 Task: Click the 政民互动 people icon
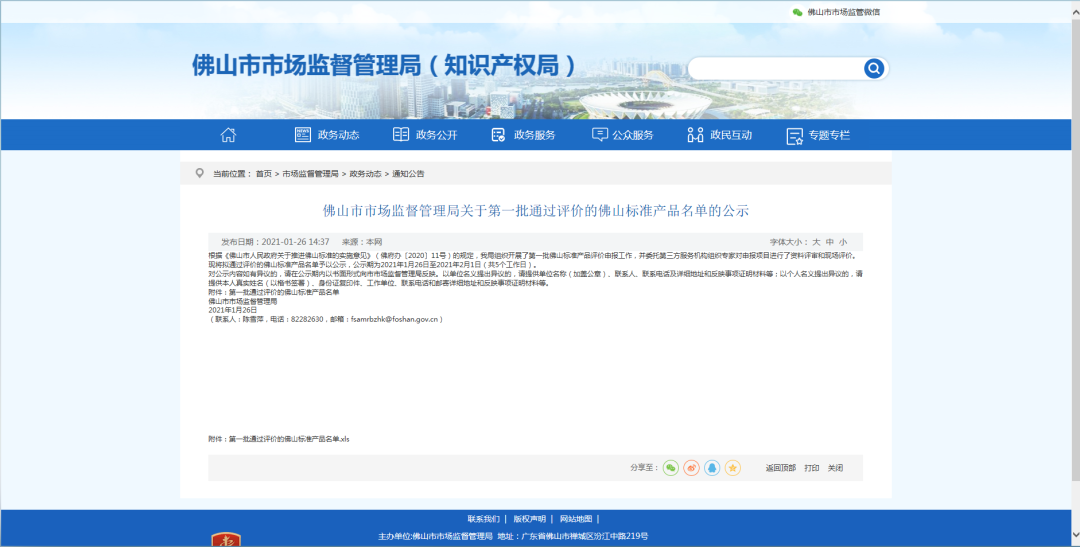coord(695,135)
